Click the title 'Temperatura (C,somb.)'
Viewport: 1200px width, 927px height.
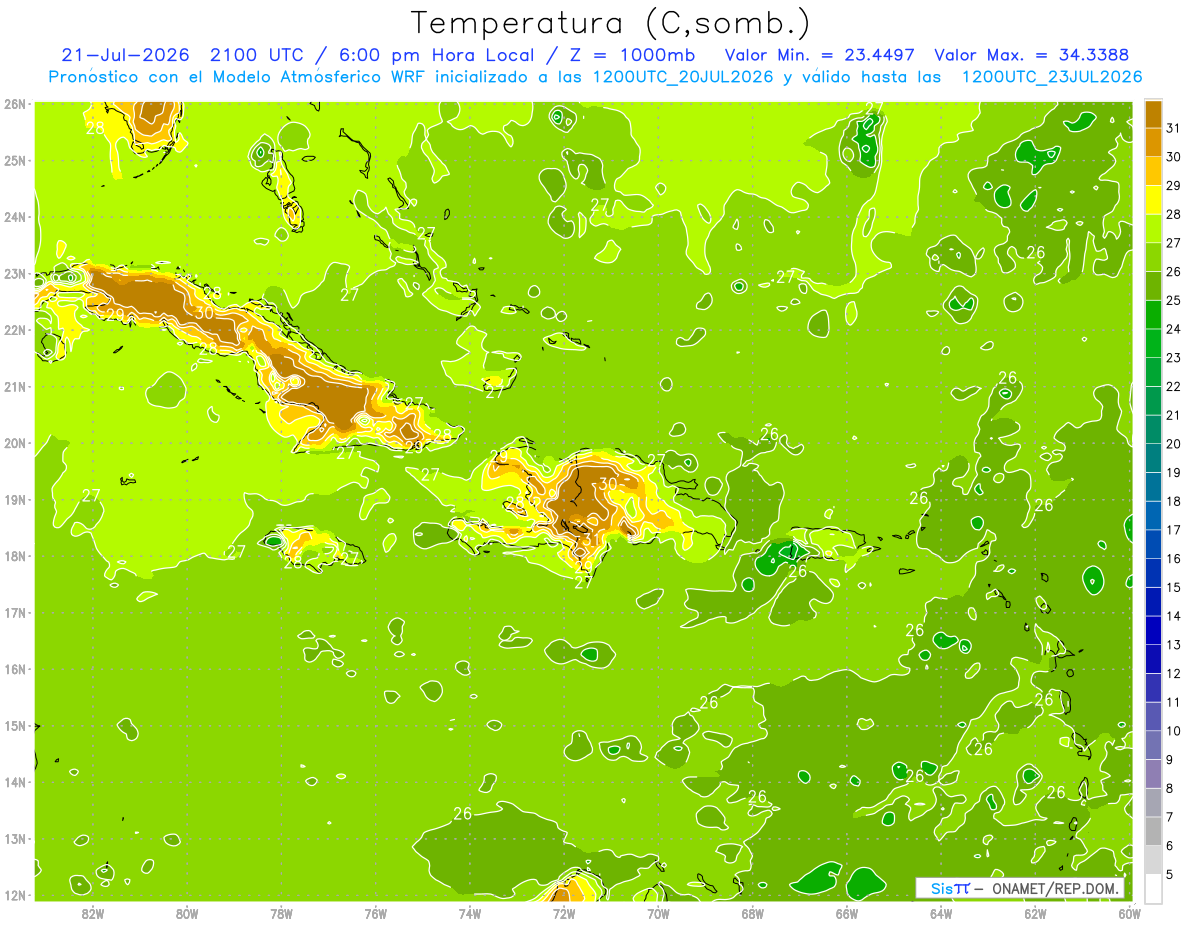(x=611, y=23)
